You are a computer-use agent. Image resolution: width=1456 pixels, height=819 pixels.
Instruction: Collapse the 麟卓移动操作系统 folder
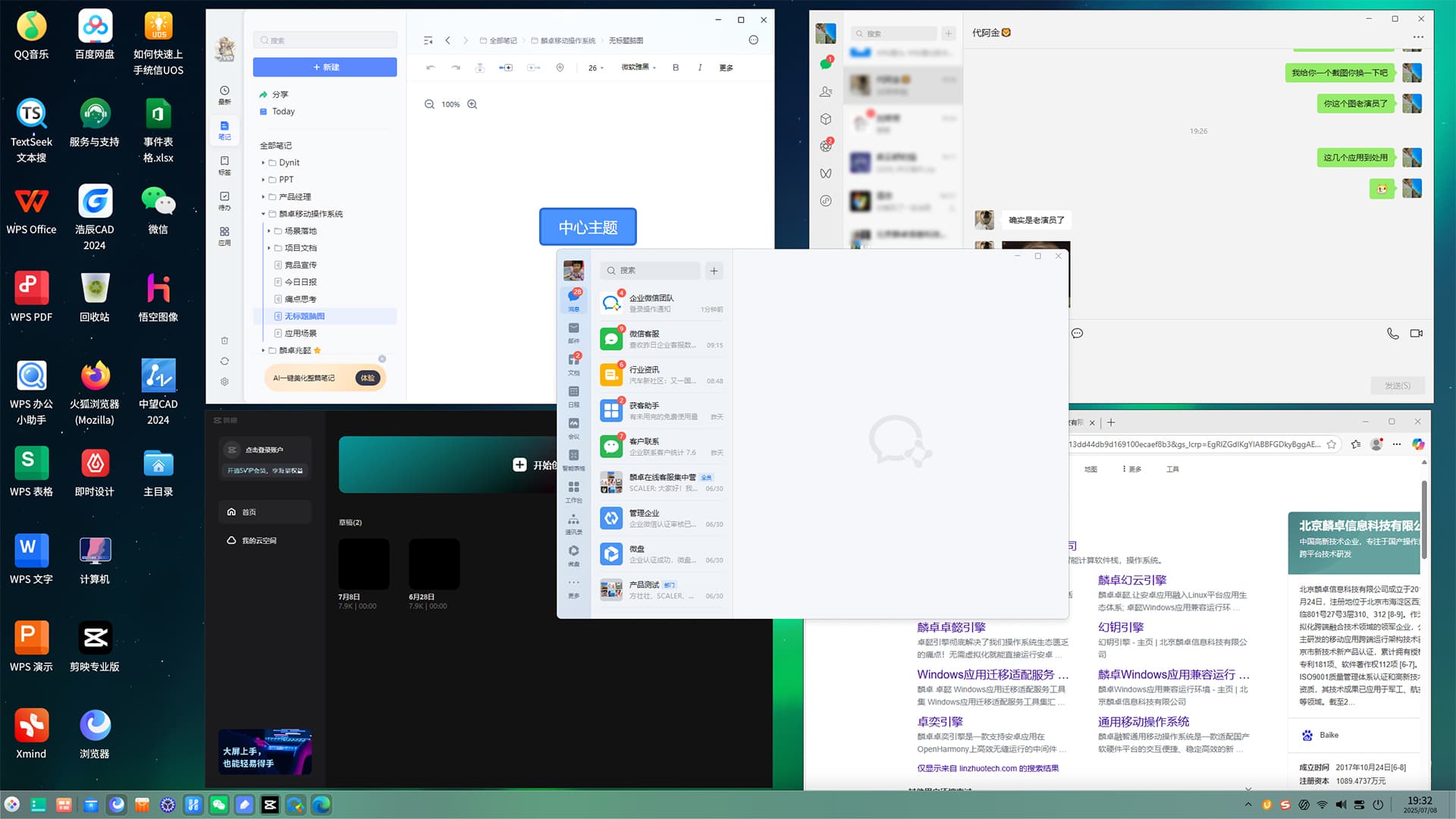point(263,214)
